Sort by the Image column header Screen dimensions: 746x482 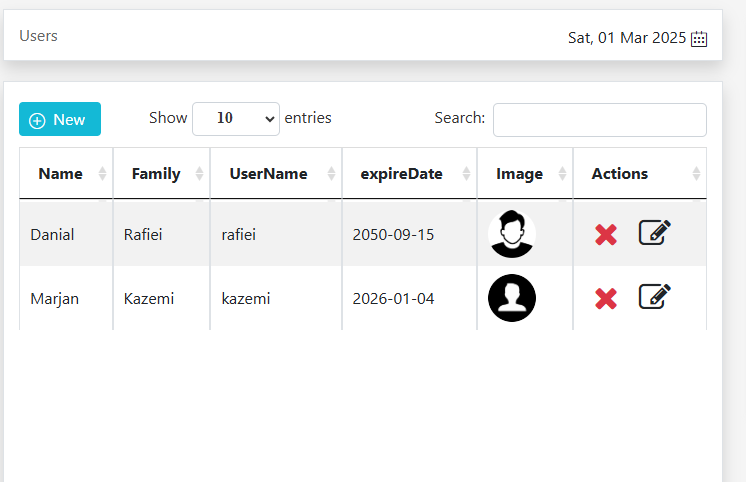coord(519,174)
